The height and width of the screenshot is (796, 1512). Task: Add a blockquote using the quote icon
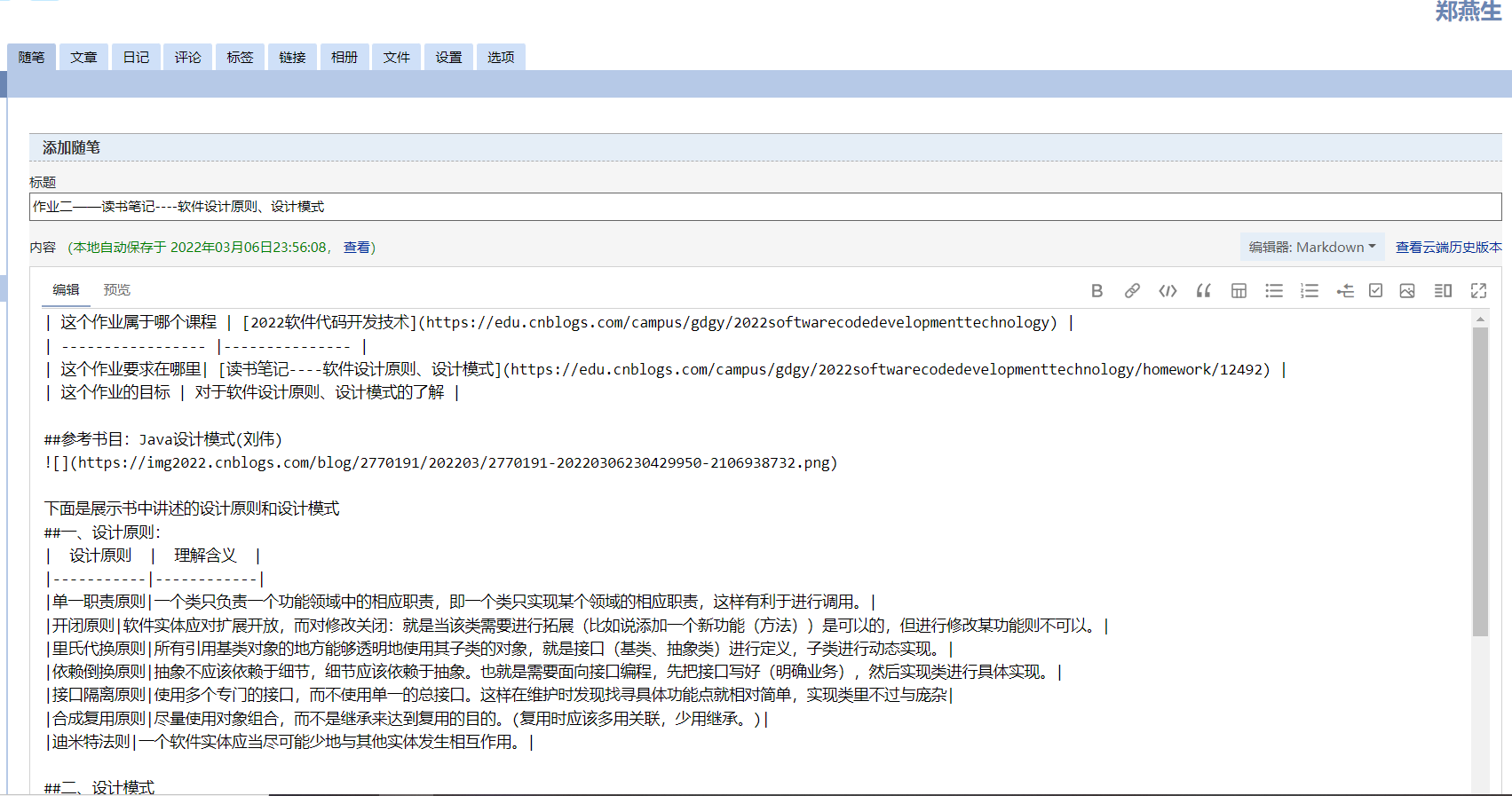1203,291
